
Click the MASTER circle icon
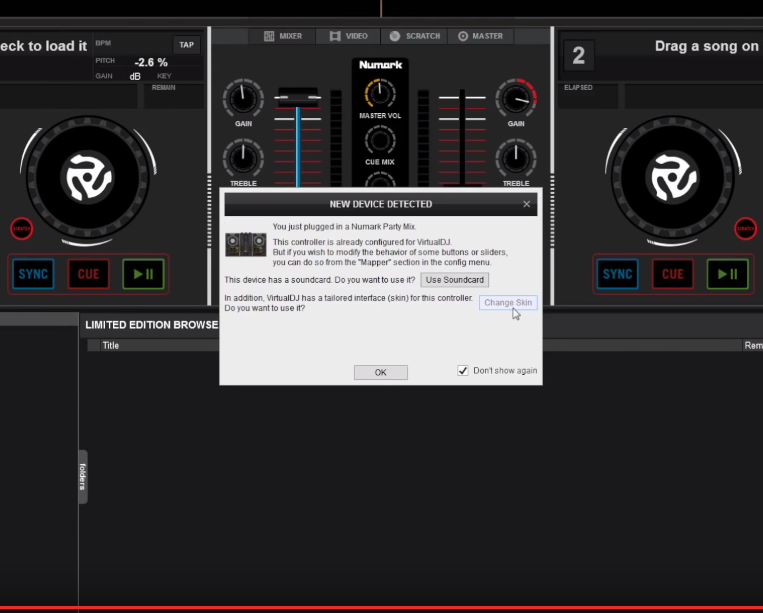click(463, 36)
